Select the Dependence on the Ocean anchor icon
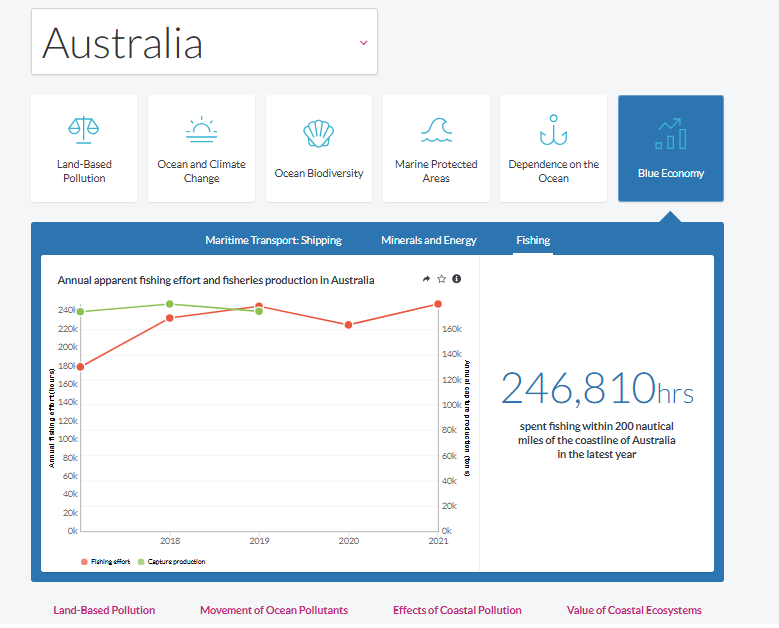Screen dimensions: 779x628 coord(553,130)
